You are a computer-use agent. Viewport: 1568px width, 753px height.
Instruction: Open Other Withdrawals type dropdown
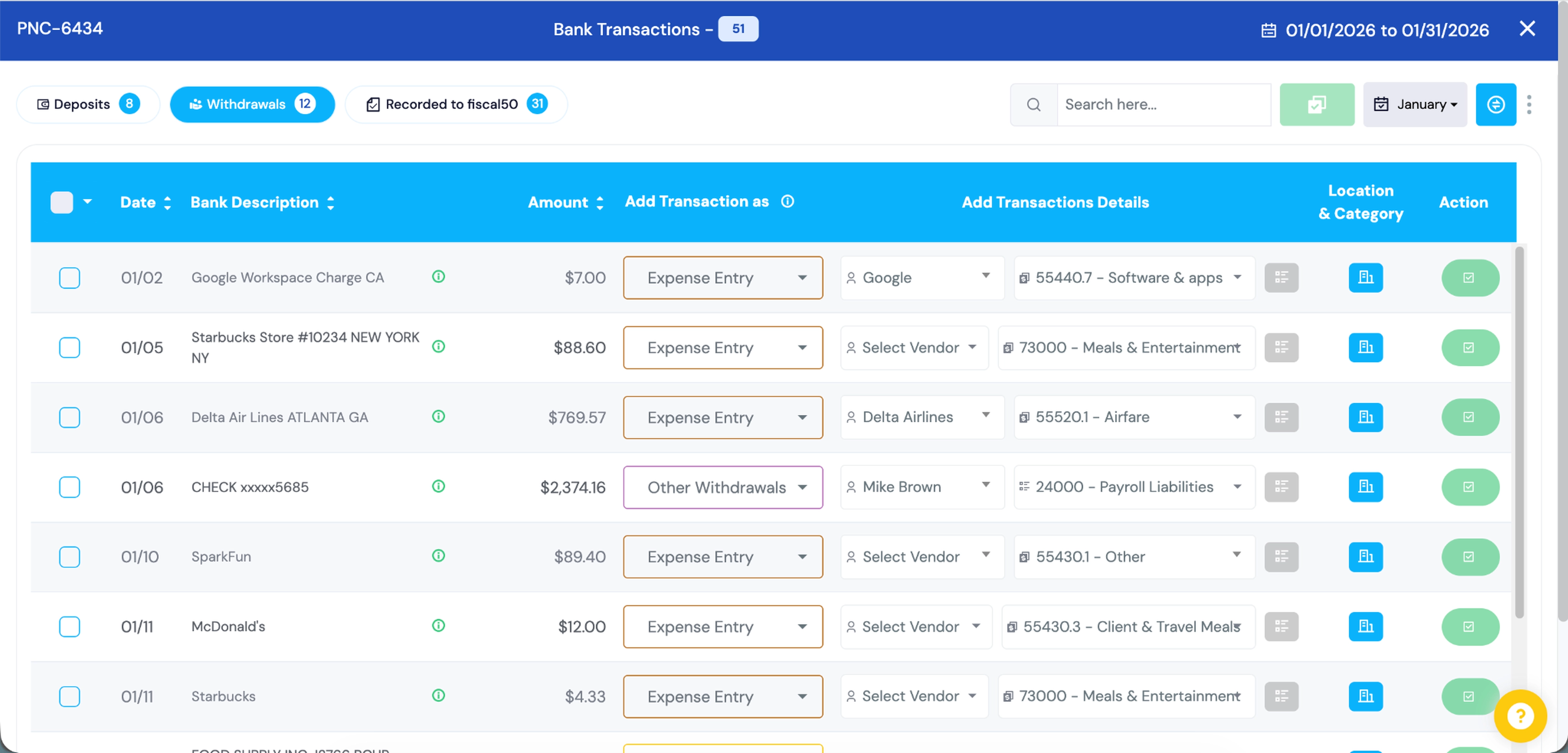[723, 487]
